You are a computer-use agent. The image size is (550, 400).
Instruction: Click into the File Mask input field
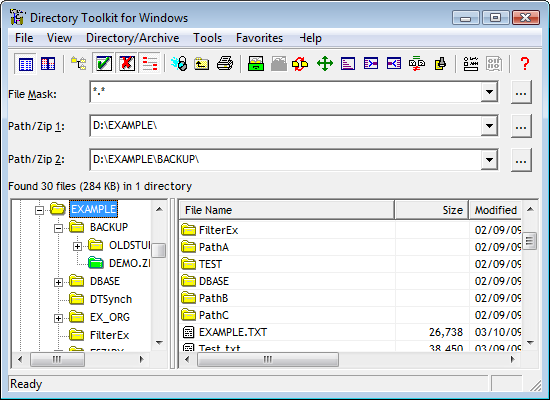pos(286,92)
